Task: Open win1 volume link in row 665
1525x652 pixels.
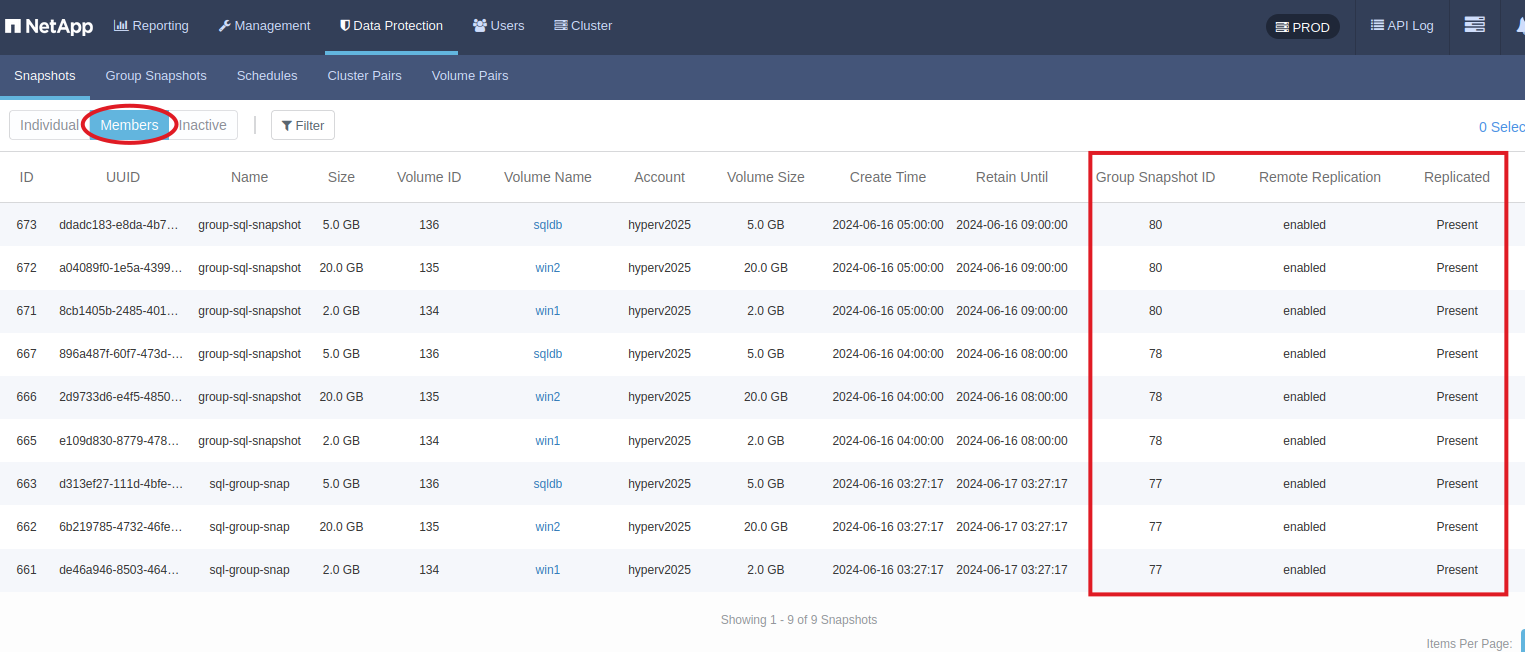Action: pyautogui.click(x=548, y=441)
